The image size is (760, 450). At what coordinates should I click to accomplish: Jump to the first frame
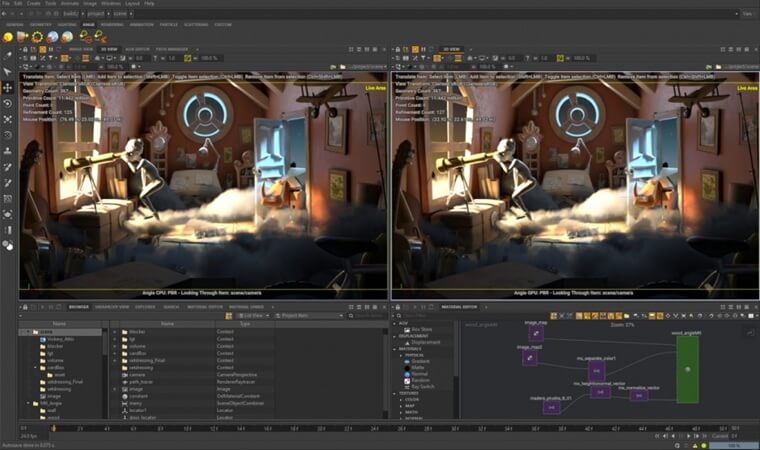(658, 436)
